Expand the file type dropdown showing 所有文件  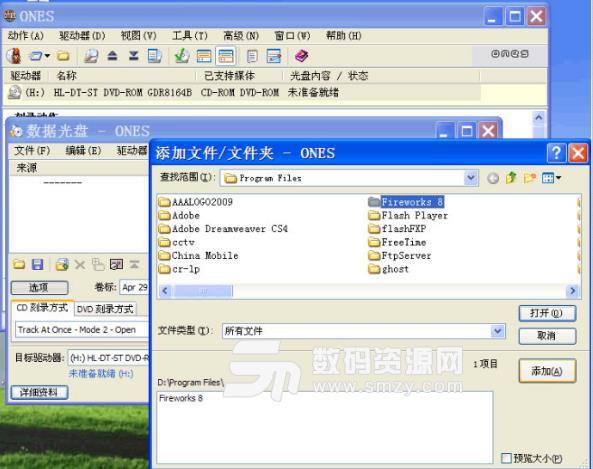[x=497, y=331]
